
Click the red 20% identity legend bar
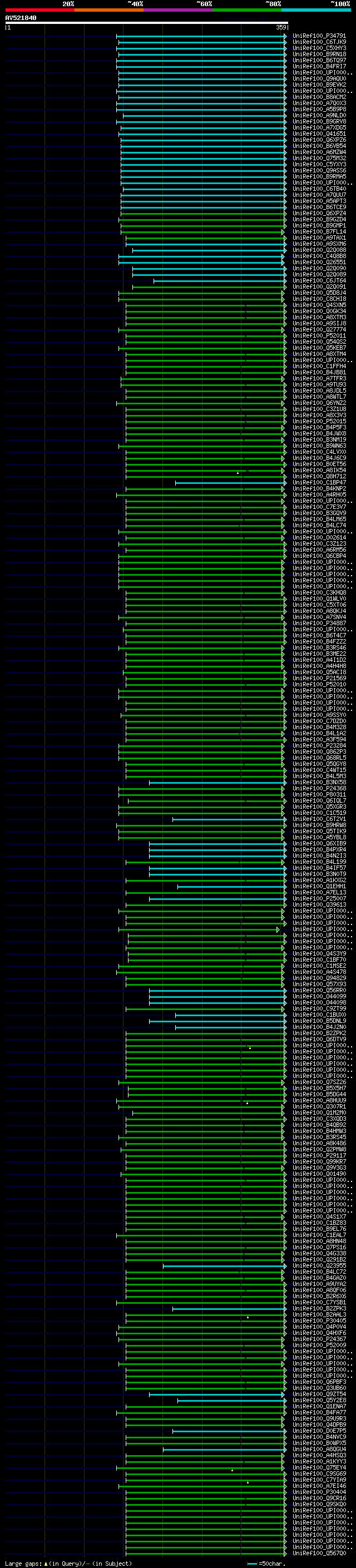pyautogui.click(x=39, y=10)
